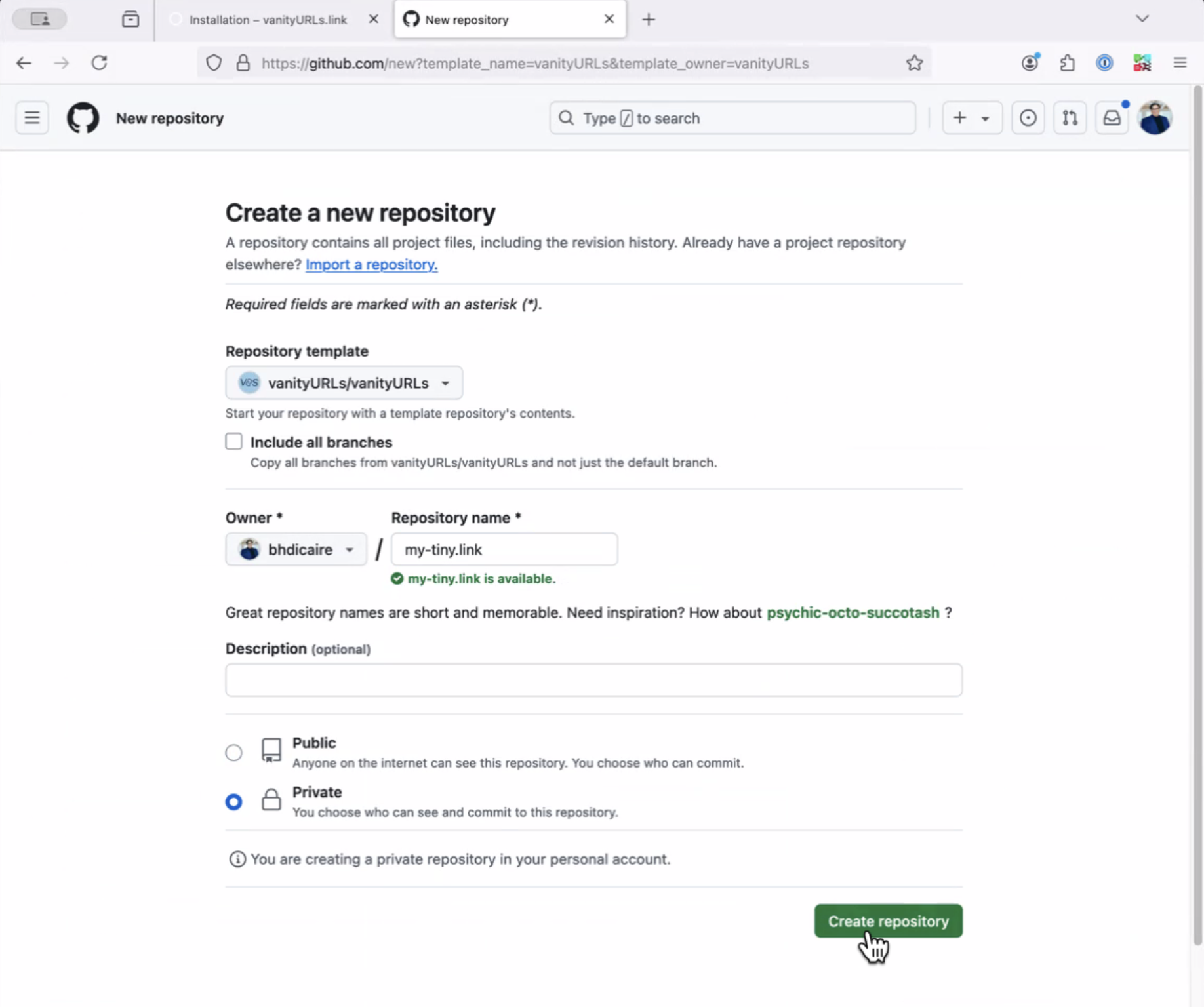Click the Public repo book icon
Image resolution: width=1204 pixels, height=1007 pixels.
(x=271, y=750)
